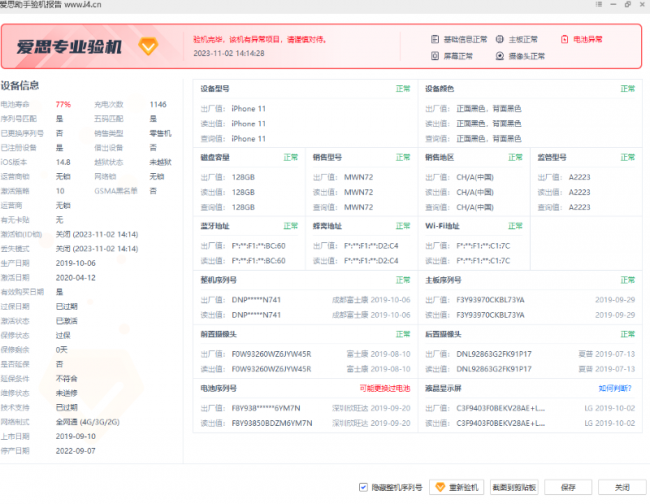Click 前置摄像头 出厂值 F0W93260WZ6JYW45R
Viewport: 650px width, 504px height.
(x=271, y=354)
